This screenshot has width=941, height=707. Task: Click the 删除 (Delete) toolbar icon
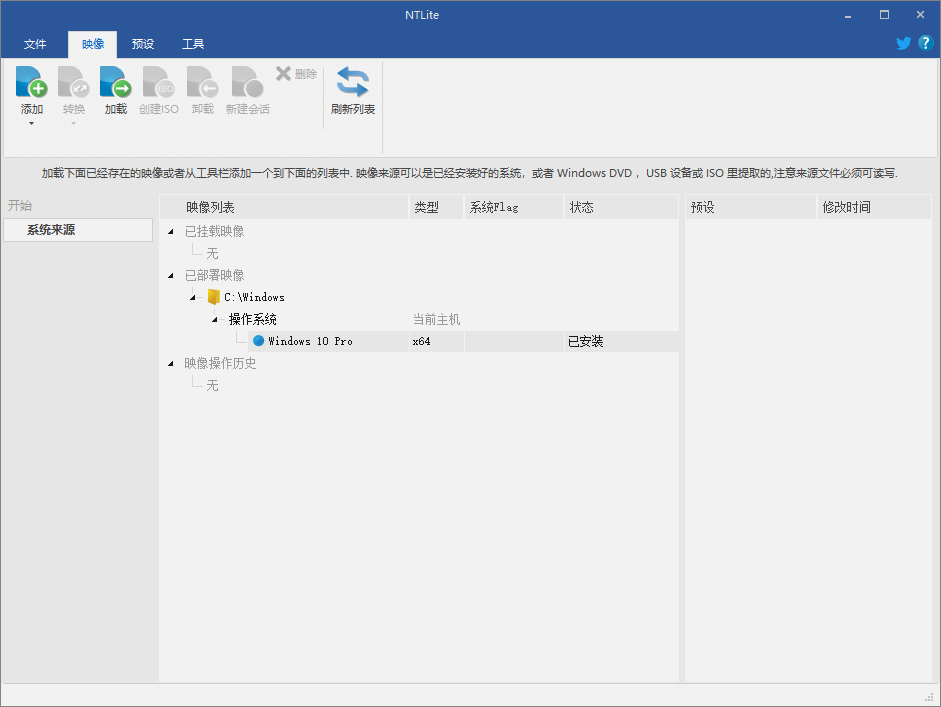[x=295, y=72]
